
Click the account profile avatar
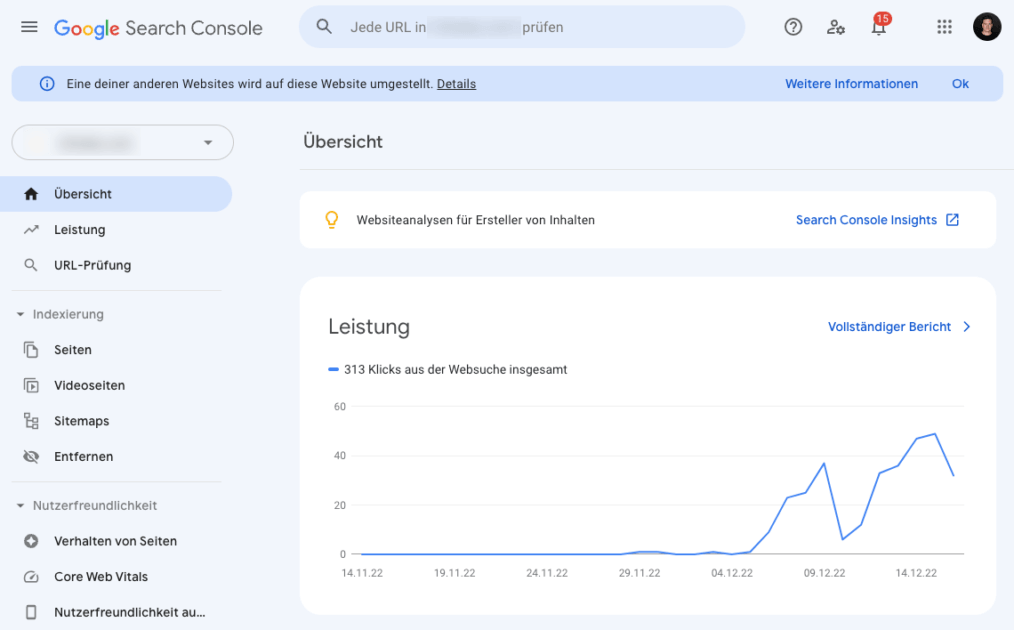[x=986, y=27]
